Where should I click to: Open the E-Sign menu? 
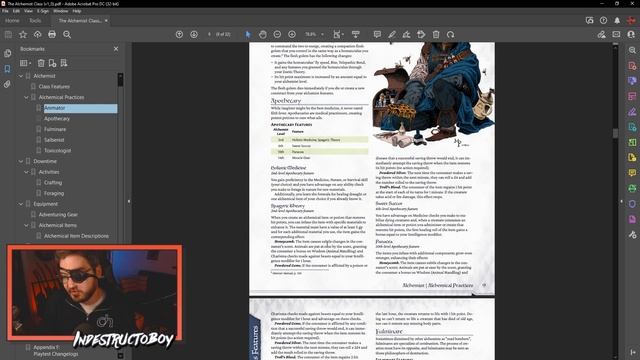point(43,11)
